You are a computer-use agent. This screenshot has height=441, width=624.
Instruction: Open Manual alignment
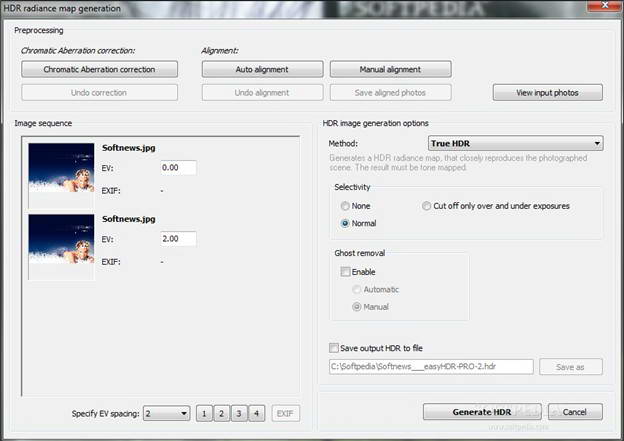pos(390,69)
